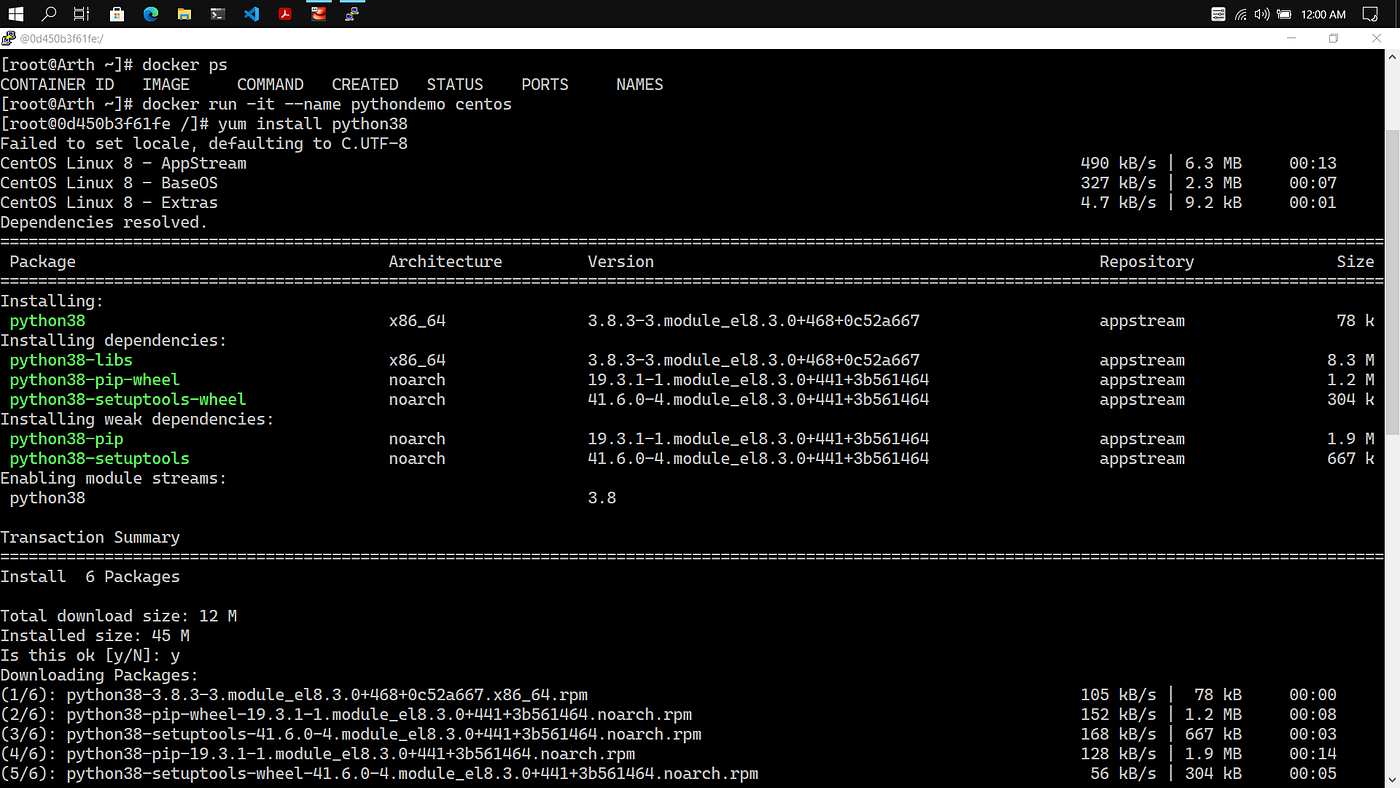Open the equalizer utility in the system tray

coord(1218,14)
